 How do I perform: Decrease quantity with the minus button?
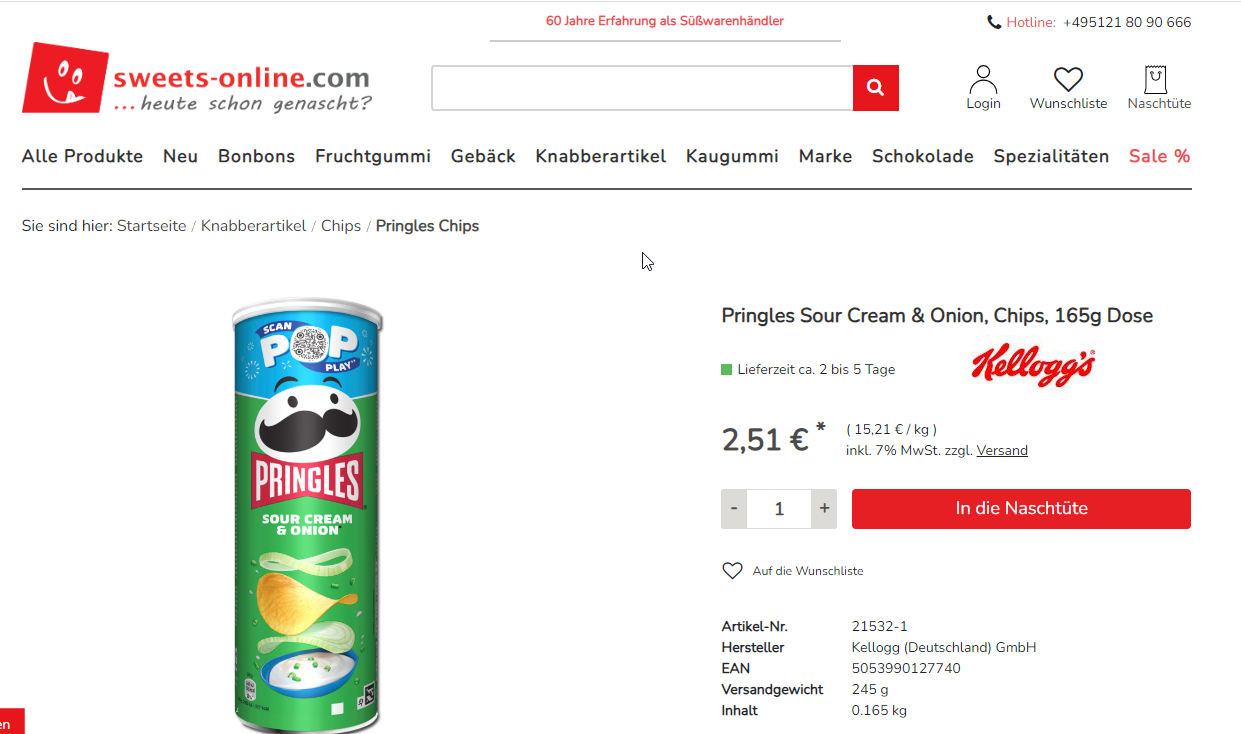[734, 509]
